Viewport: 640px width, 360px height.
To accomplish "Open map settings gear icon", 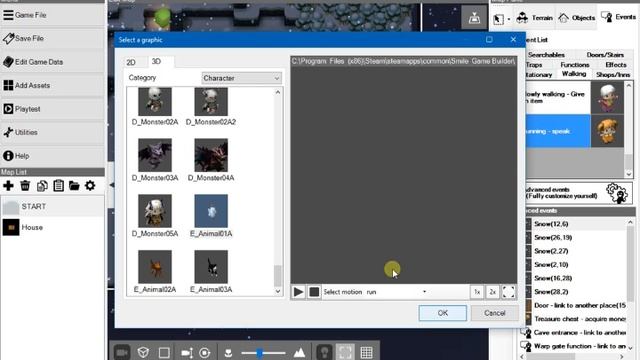I will [90, 186].
